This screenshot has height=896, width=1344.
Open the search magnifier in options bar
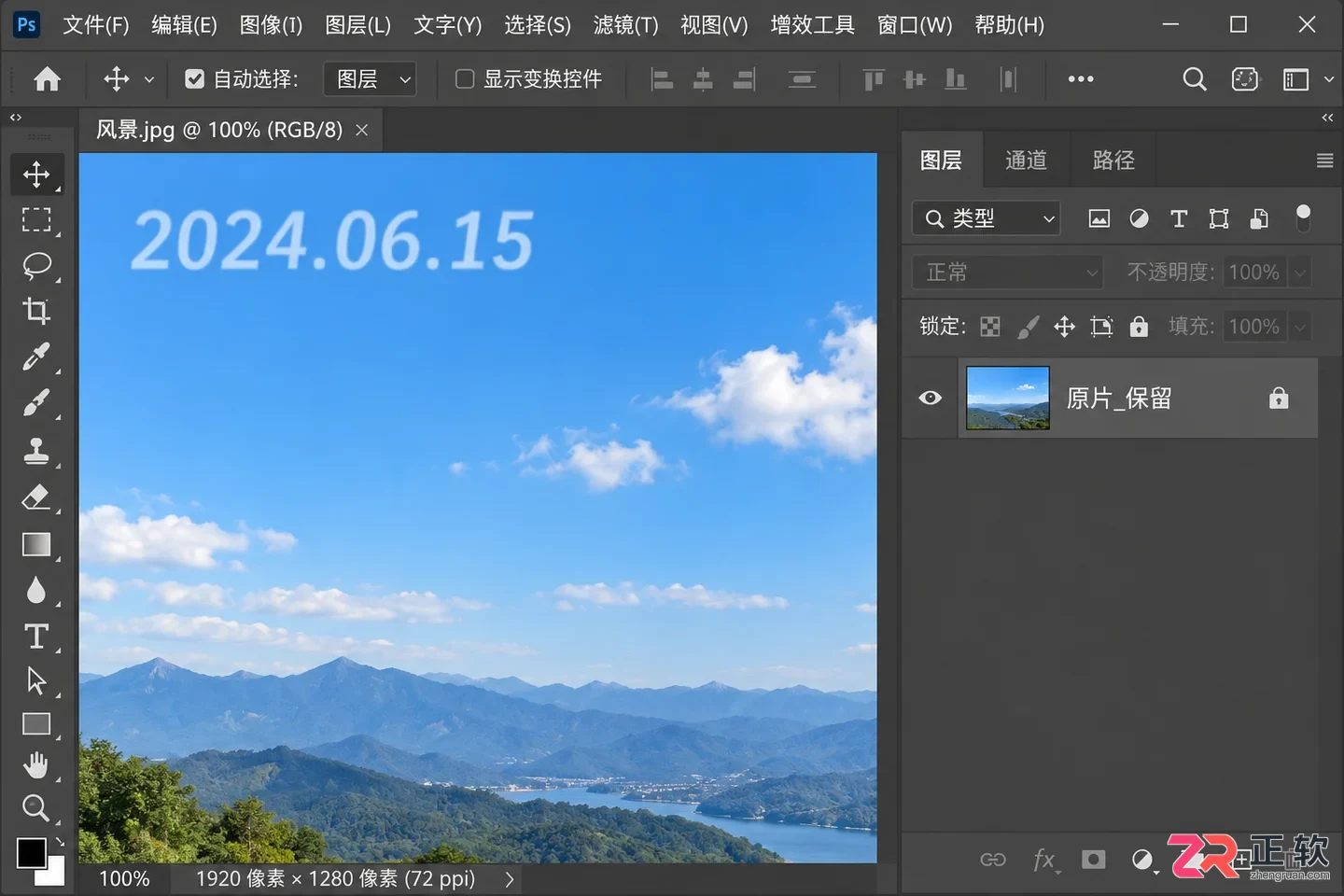click(x=1195, y=79)
